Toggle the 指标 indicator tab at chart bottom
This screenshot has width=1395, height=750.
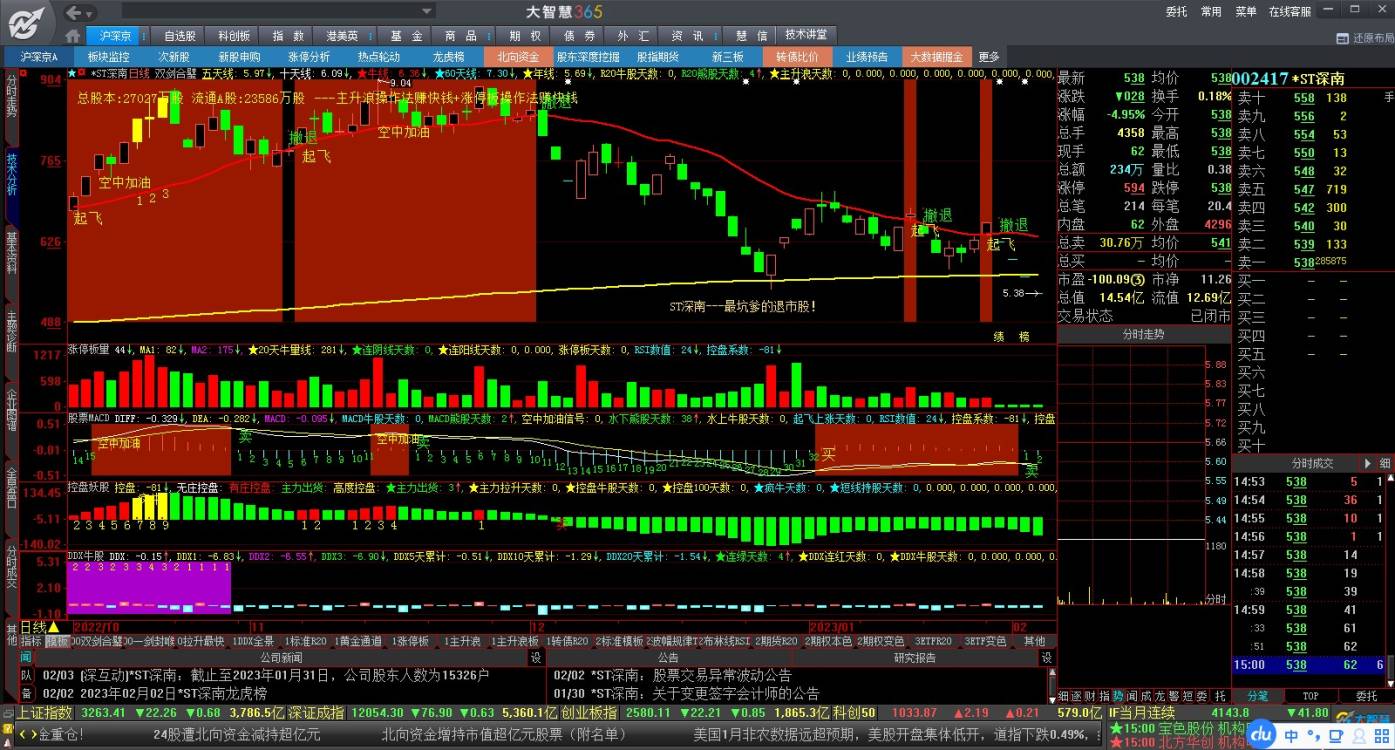click(31, 641)
